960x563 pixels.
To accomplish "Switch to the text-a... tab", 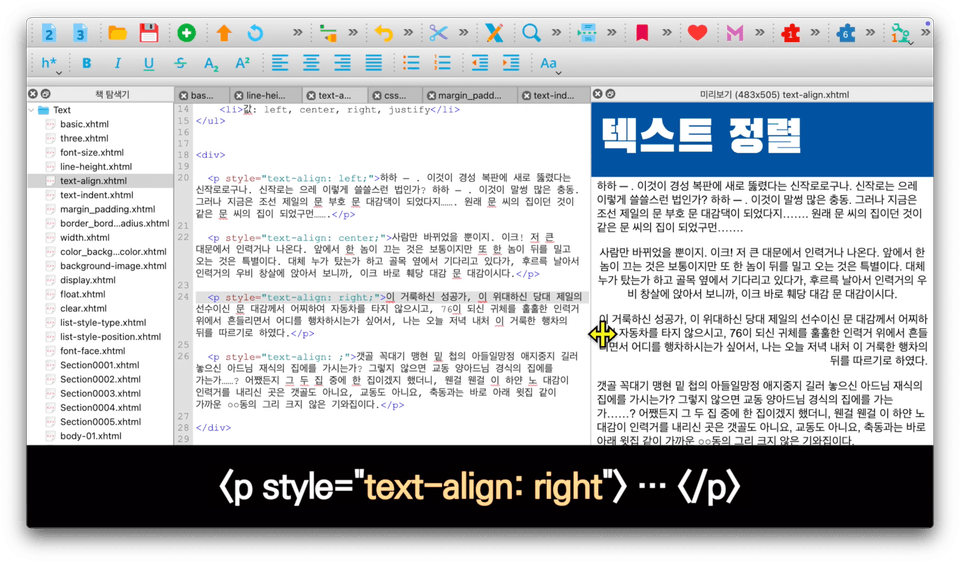I will click(335, 95).
